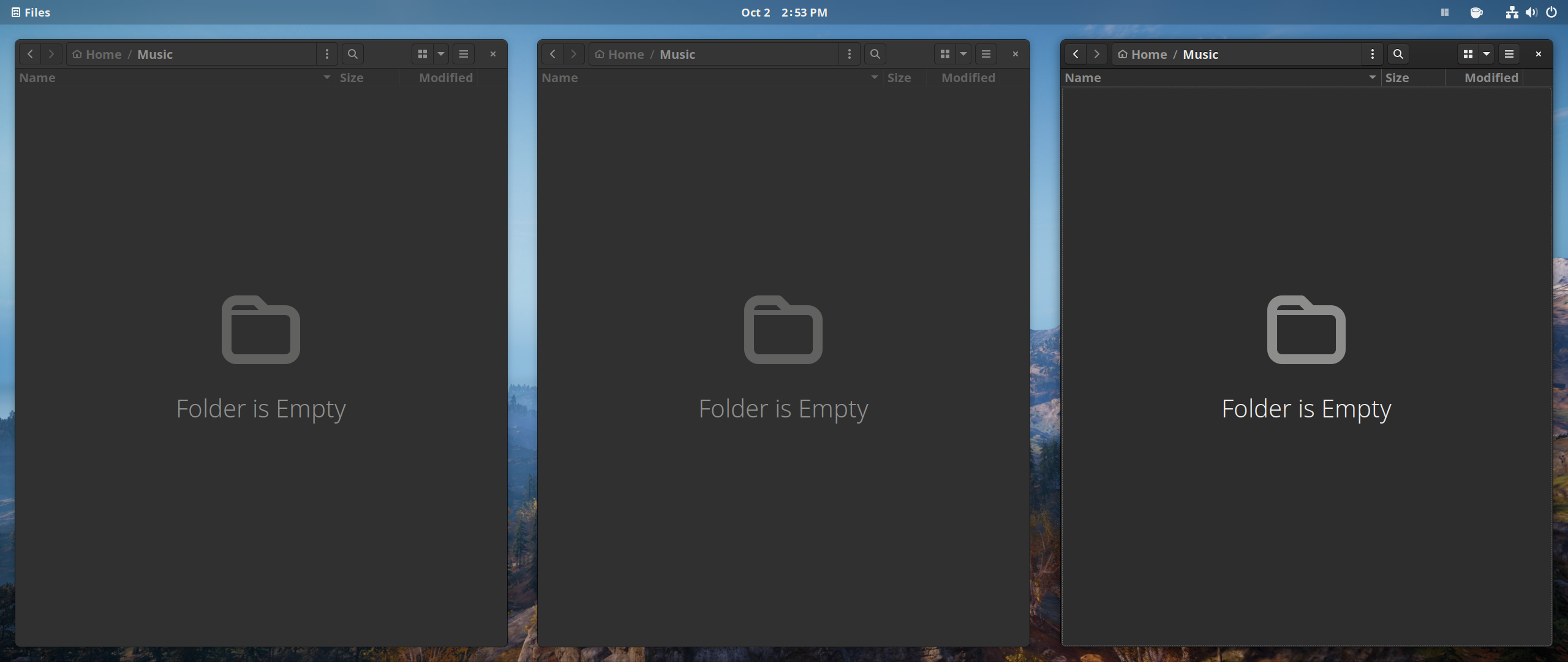The height and width of the screenshot is (662, 1568).
Task: Go forward in the right Files window
Action: pos(1097,54)
